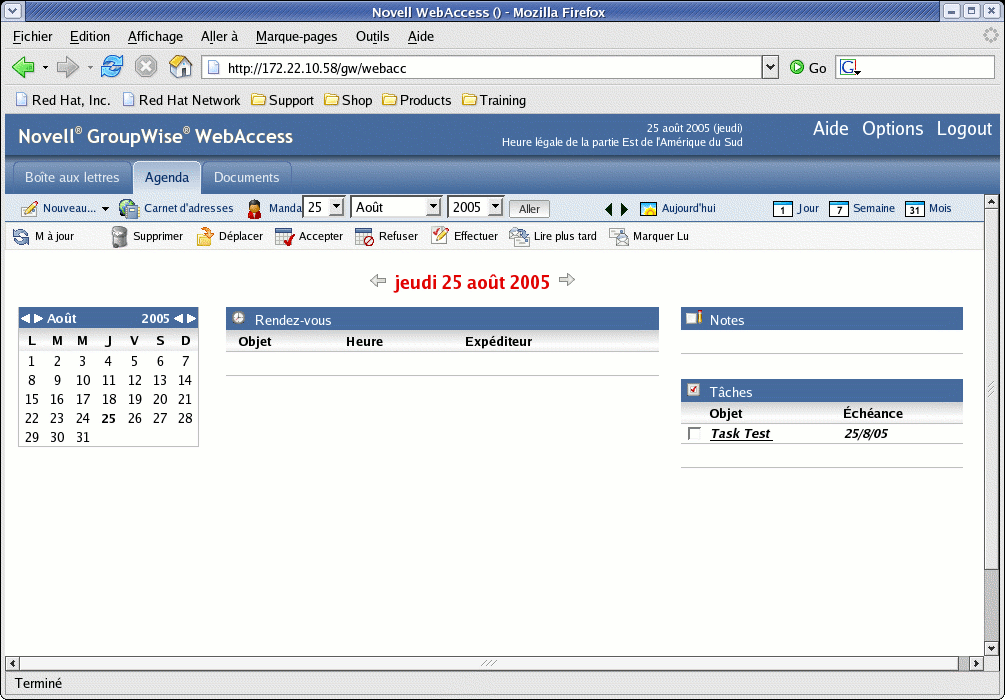Click black right arrow in the toolbar navigation
The height and width of the screenshot is (700, 1005).
[x=624, y=209]
